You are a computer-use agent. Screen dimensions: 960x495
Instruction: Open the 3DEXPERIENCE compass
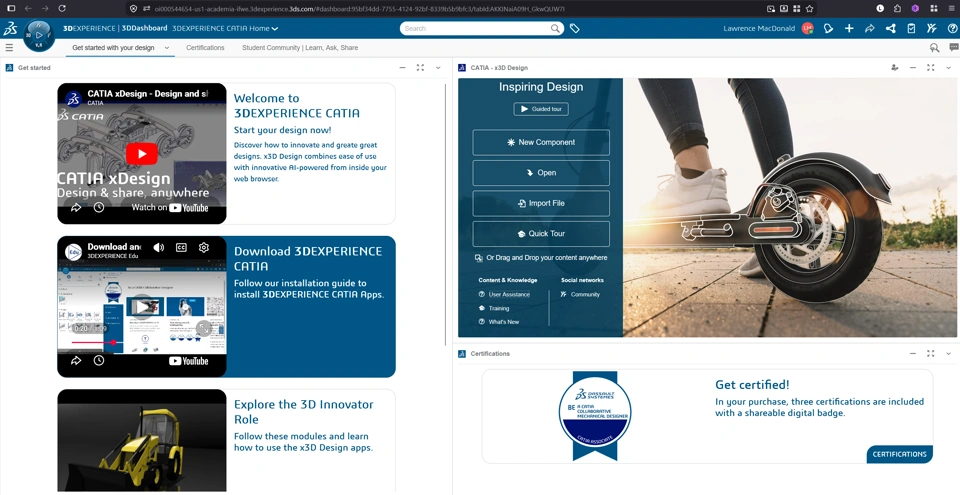coord(39,36)
